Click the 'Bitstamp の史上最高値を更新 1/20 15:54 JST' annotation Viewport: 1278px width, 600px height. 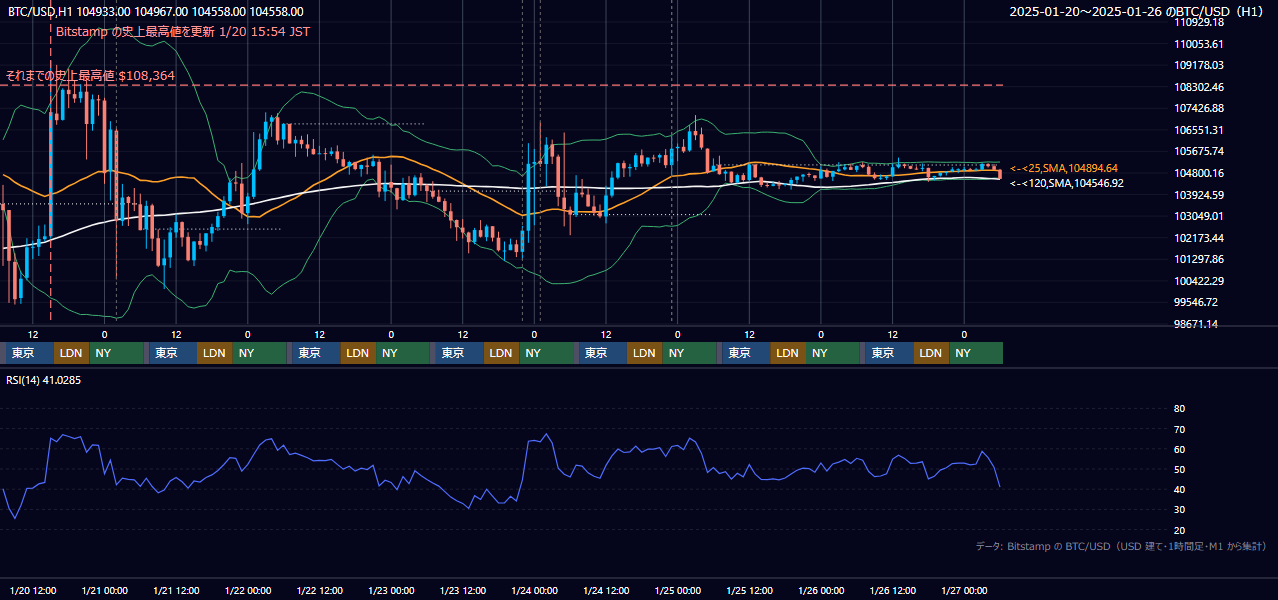[183, 32]
